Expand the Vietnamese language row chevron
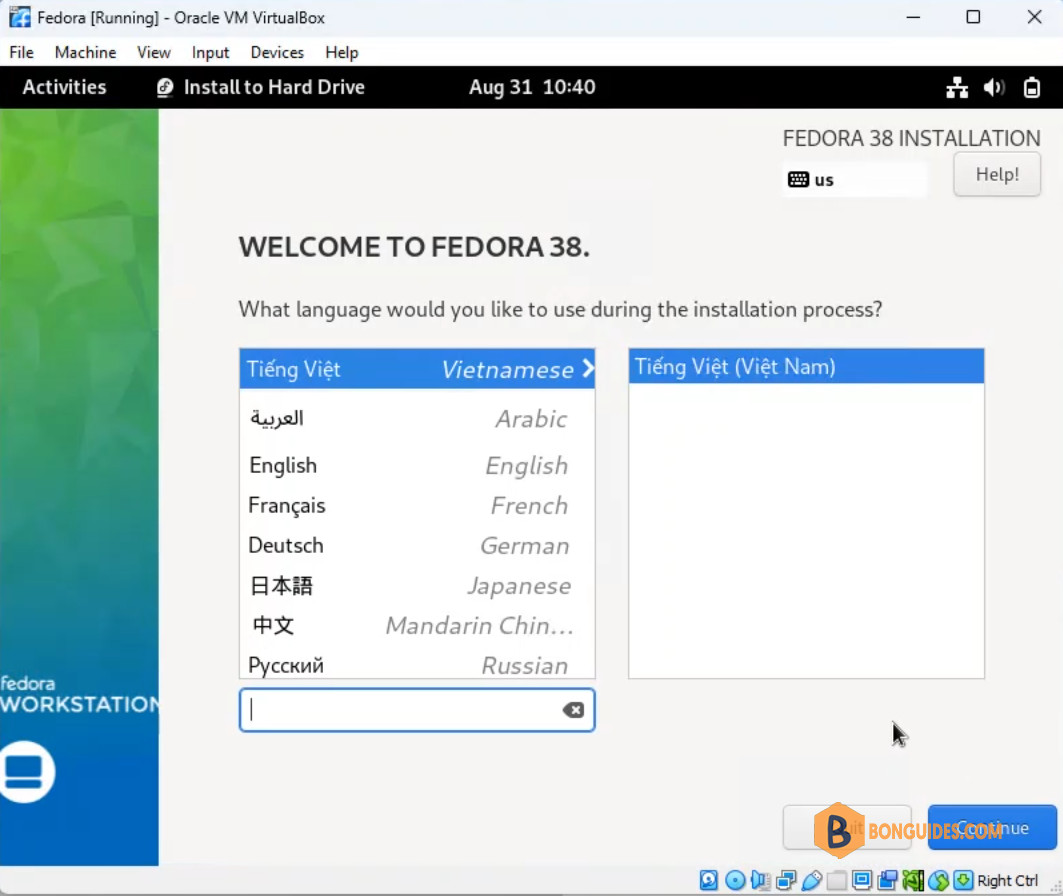 pos(588,368)
